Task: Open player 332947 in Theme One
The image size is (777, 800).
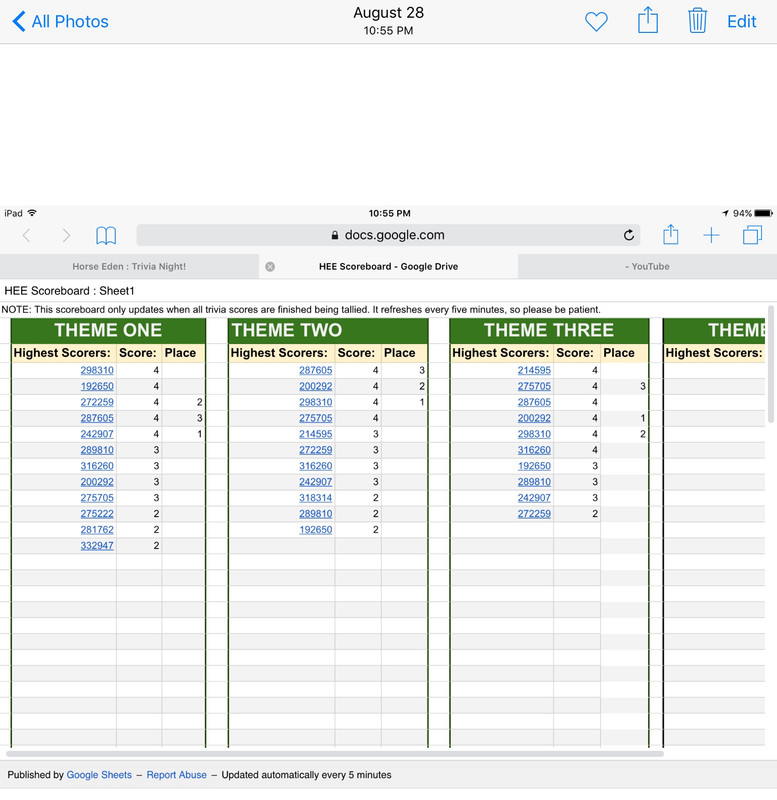Action: click(x=97, y=546)
